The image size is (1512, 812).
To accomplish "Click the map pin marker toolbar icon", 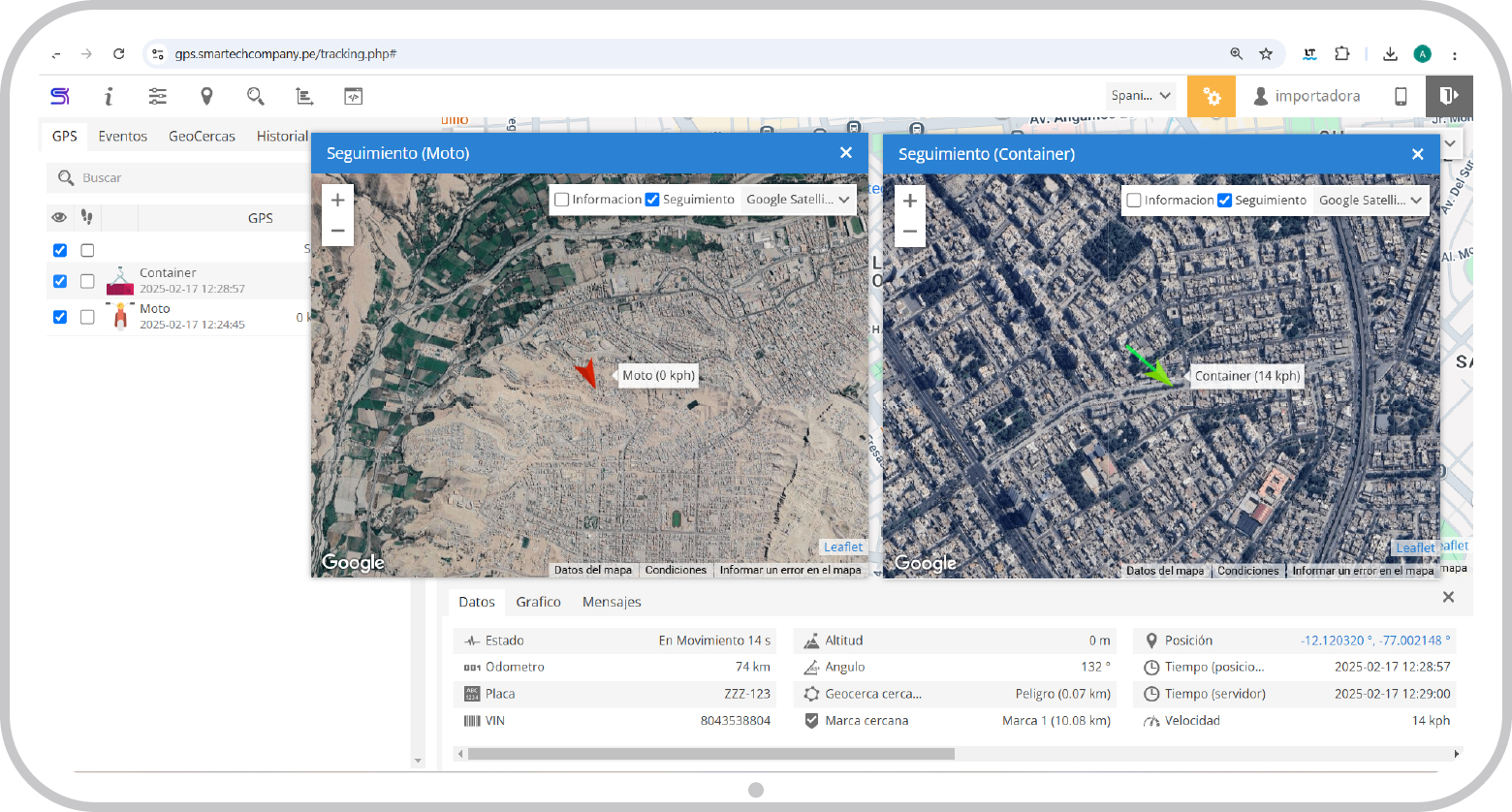I will tap(206, 96).
